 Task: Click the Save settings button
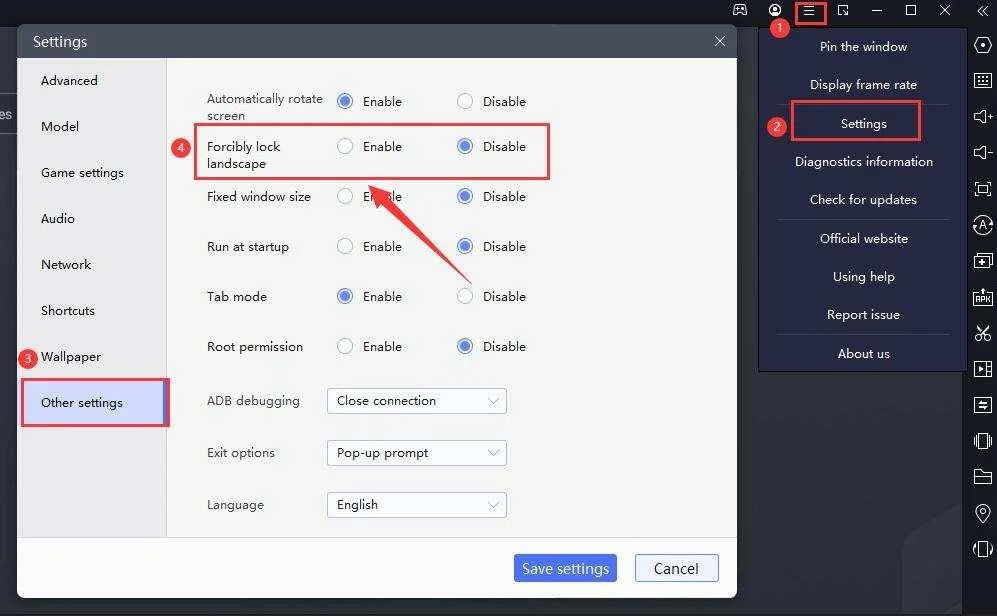click(565, 568)
